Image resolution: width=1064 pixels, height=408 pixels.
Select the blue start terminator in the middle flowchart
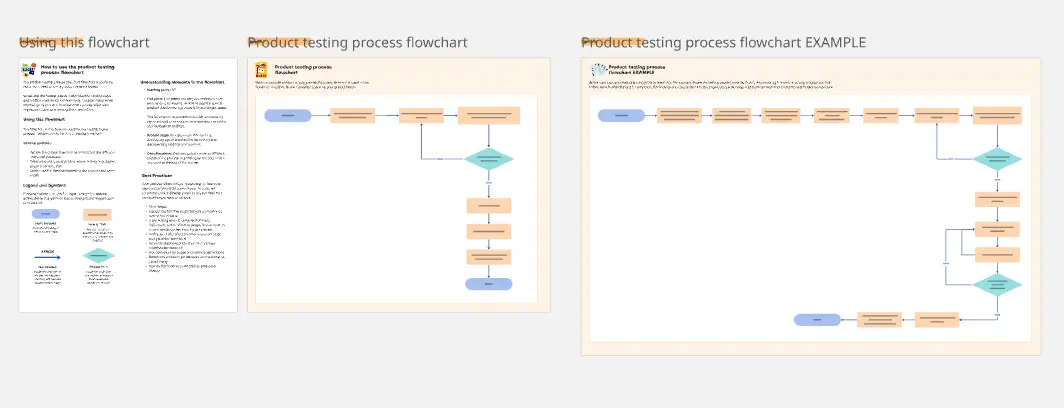click(288, 116)
